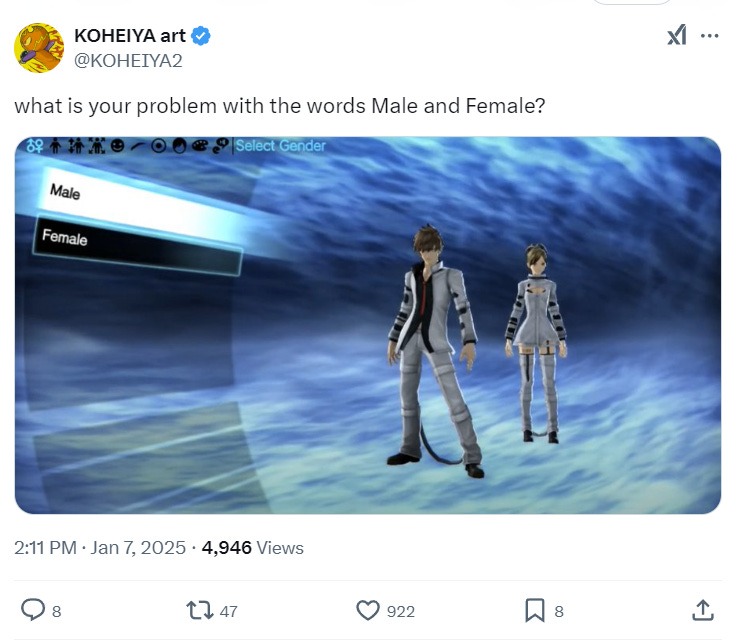Click the gender symbols icon in creator bar
Viewport: 741px width, 640px height.
coord(35,146)
